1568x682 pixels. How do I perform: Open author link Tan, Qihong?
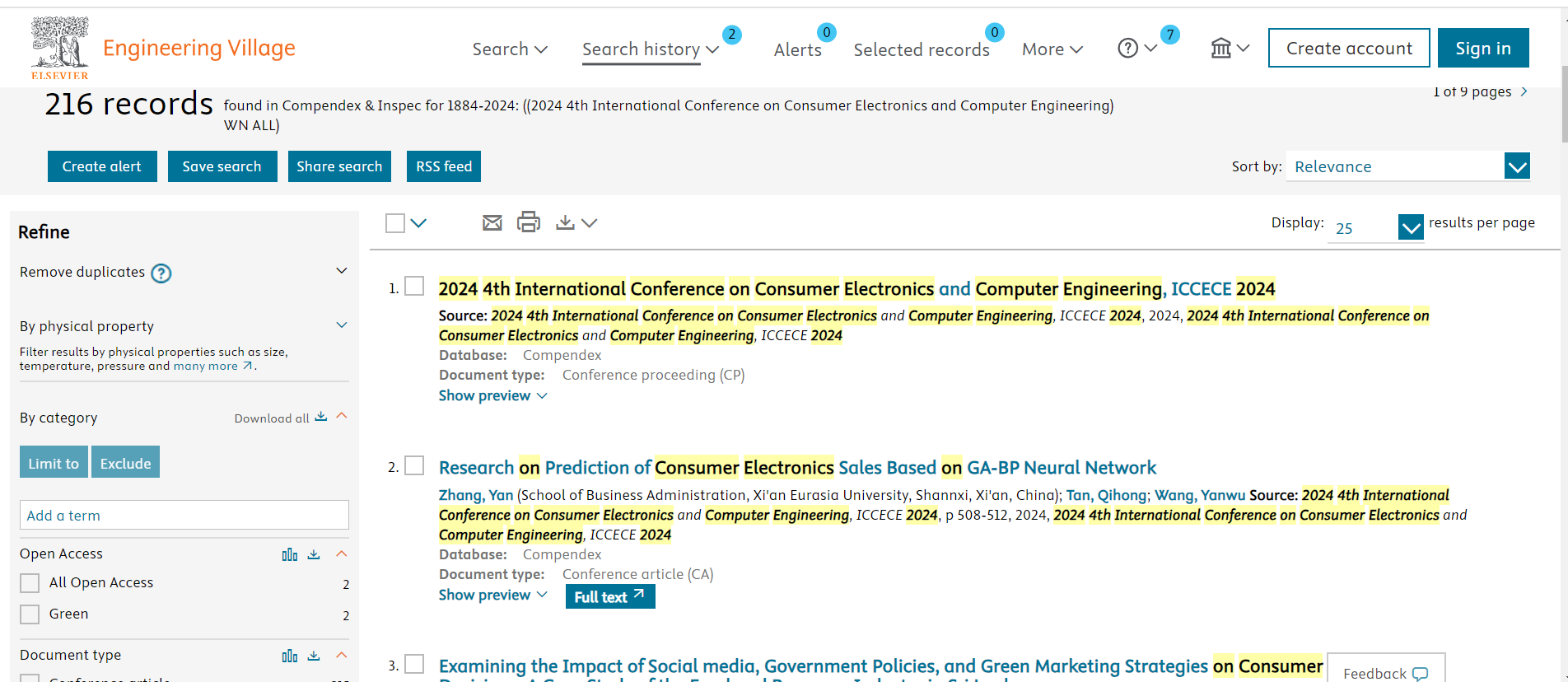point(1106,495)
